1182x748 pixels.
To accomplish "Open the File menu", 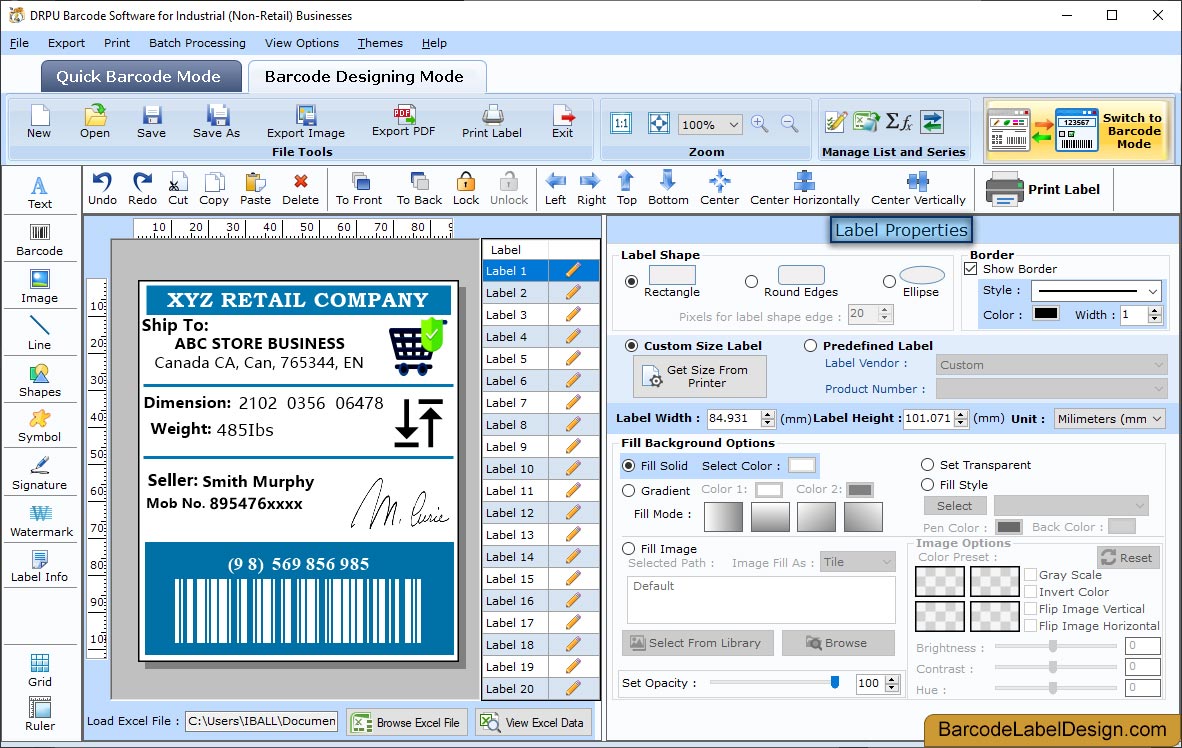I will point(20,43).
